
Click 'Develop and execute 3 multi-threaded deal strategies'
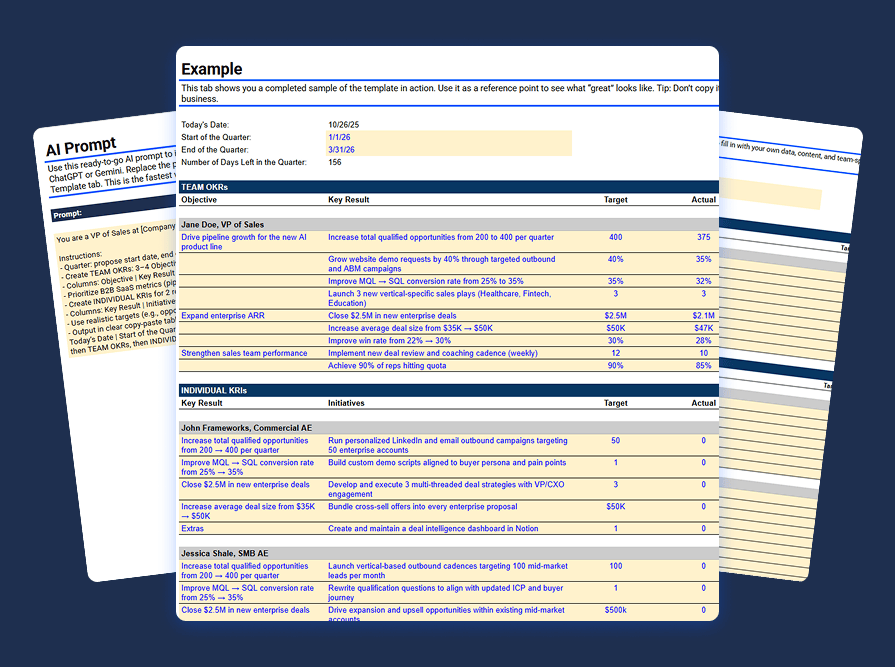point(446,489)
